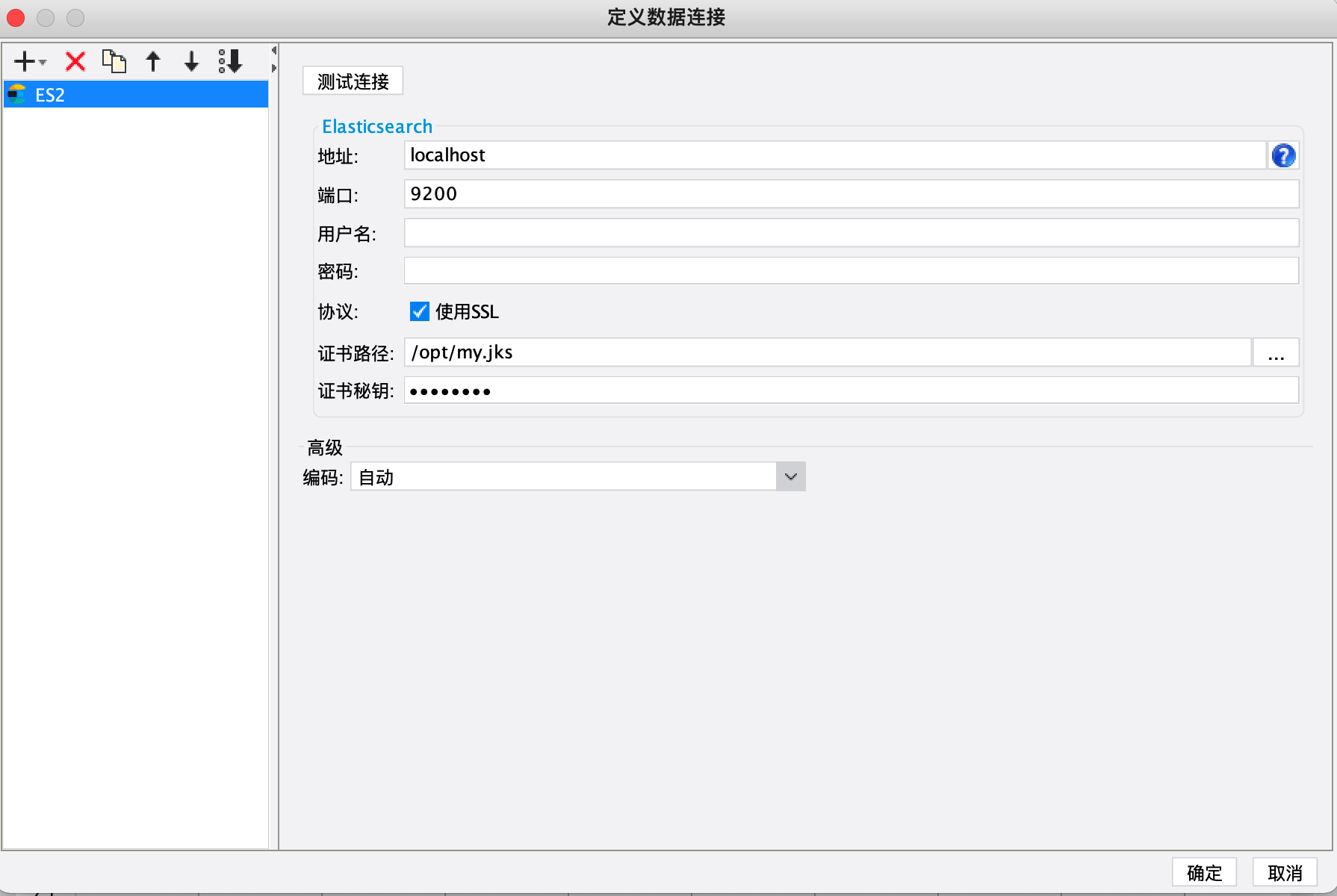Browse for certificate file with the ... button
This screenshot has width=1337, height=896.
pos(1276,352)
